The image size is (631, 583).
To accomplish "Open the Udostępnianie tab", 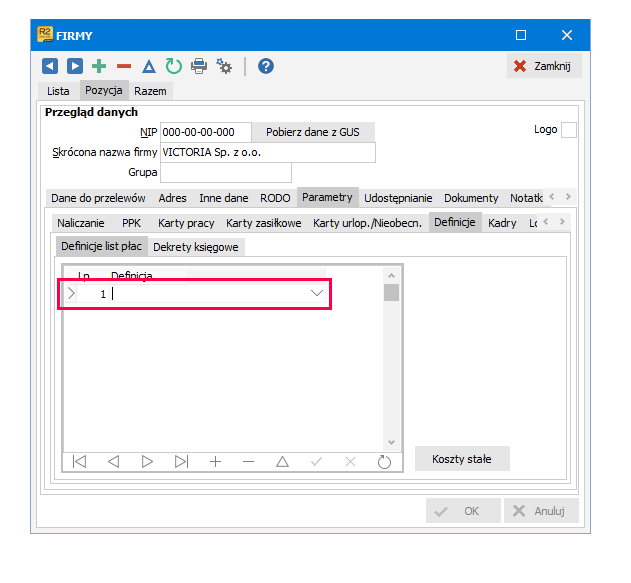I will point(398,198).
